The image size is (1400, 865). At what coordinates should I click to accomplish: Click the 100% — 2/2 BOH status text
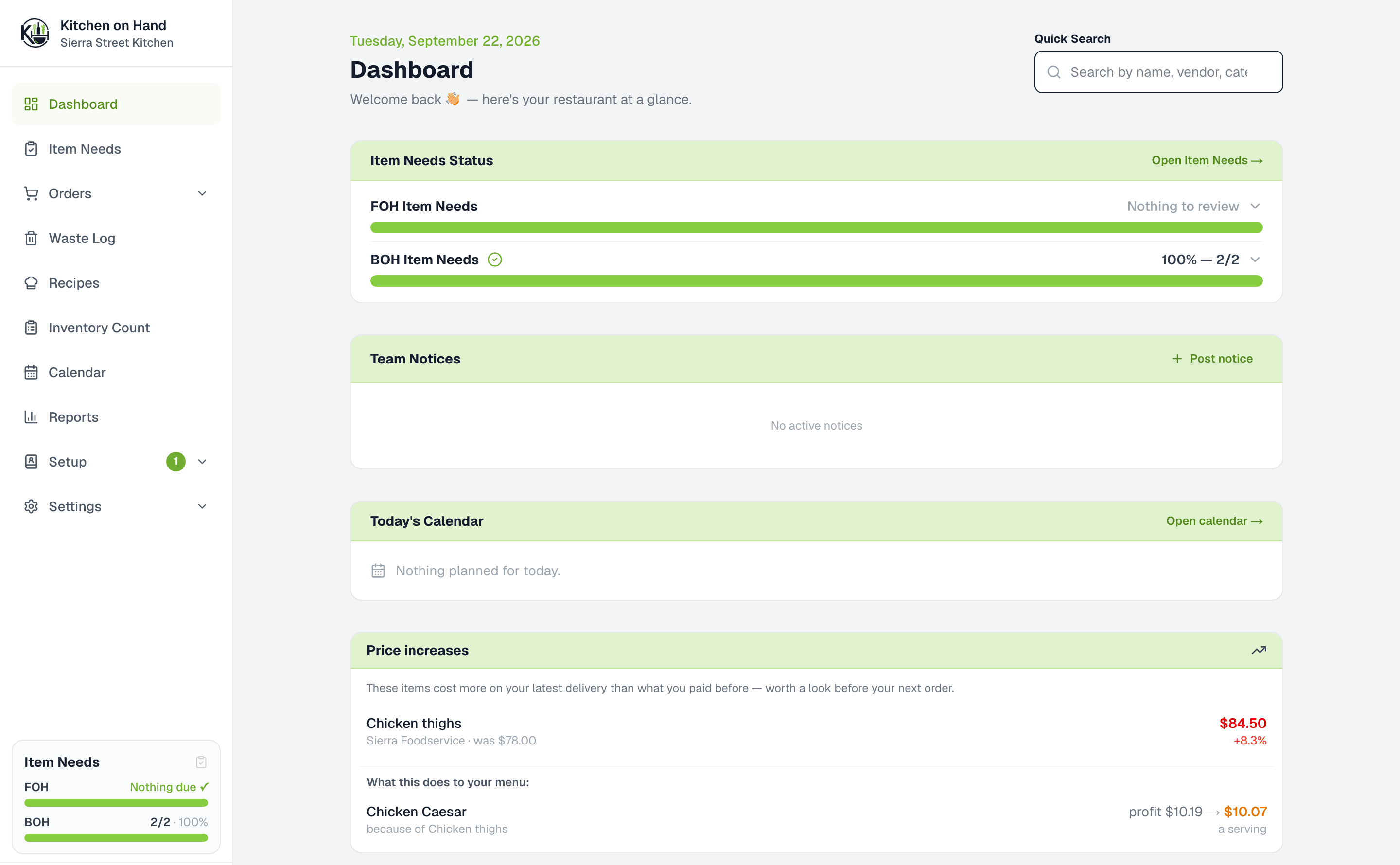pos(1200,259)
